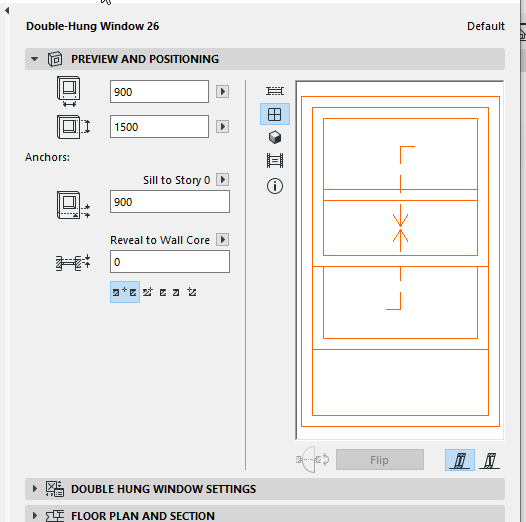This screenshot has width=526, height=522.
Task: Collapse the Preview and Positioning panel
Action: click(x=34, y=59)
